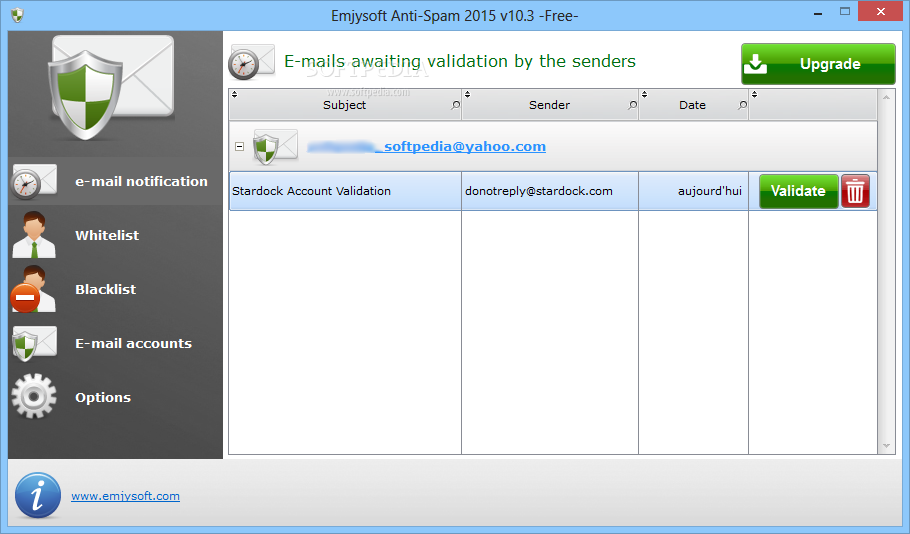Click the sort arrows in Subject header

tap(234, 94)
